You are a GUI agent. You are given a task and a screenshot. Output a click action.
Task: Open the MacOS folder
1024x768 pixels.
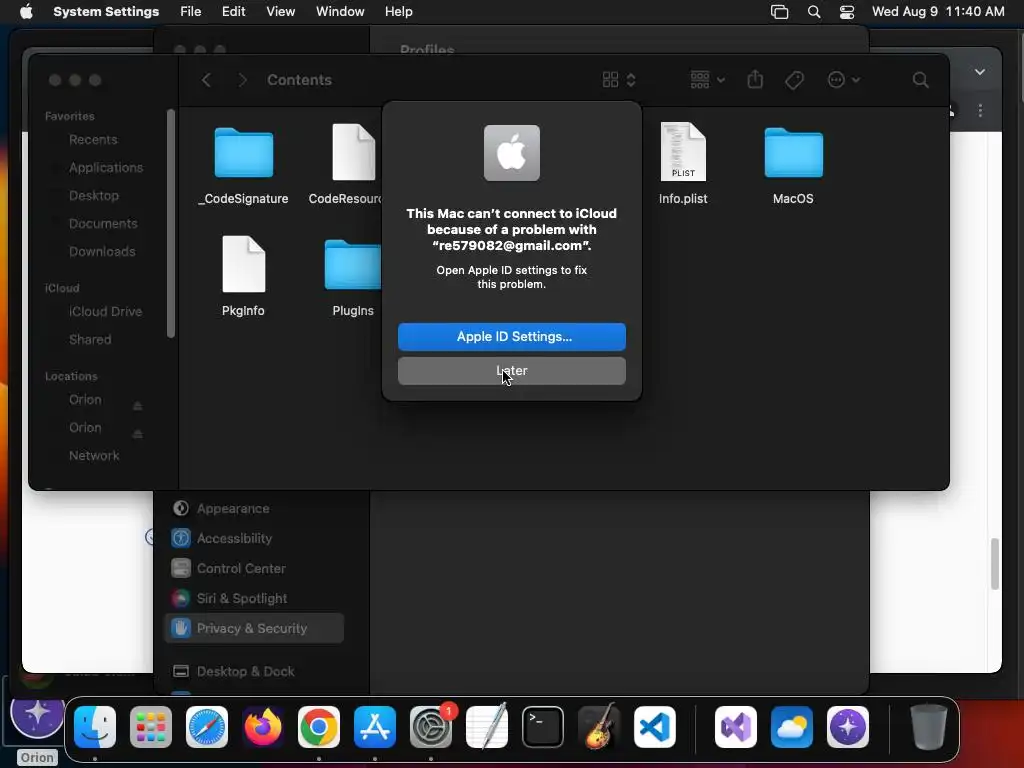pos(793,153)
